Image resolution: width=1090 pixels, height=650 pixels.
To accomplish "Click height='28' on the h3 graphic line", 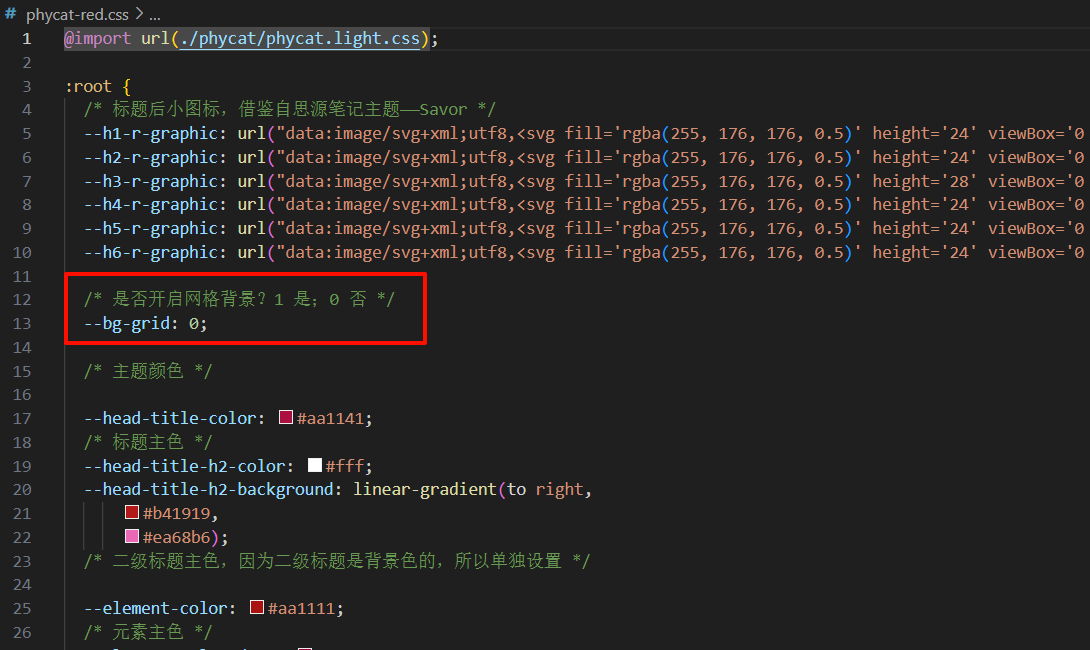I will pyautogui.click(x=925, y=181).
